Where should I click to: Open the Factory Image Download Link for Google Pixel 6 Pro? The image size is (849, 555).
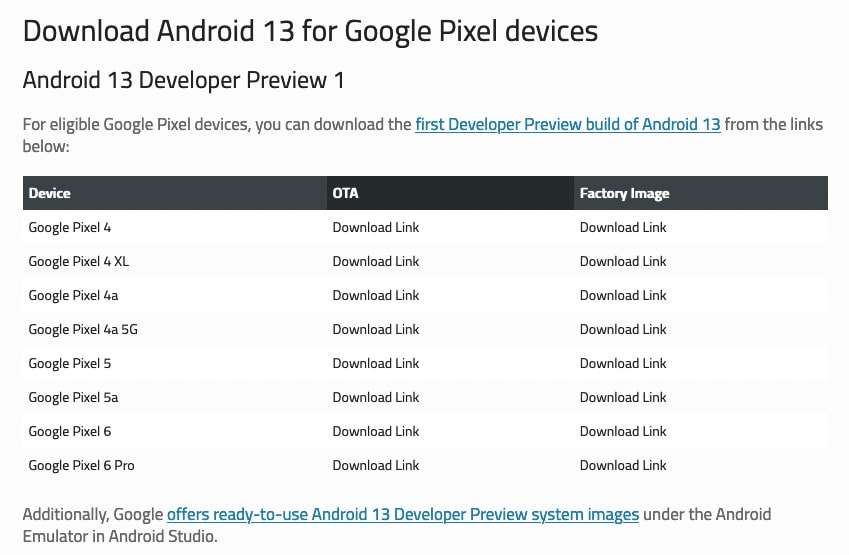[623, 466]
